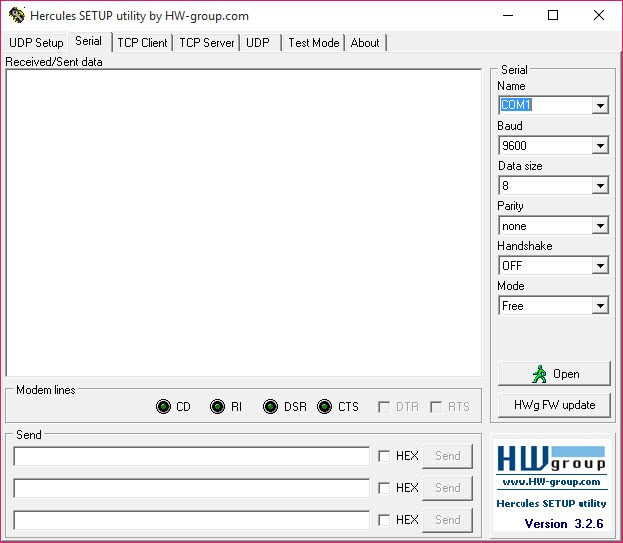Click the second Send button

pos(447,488)
